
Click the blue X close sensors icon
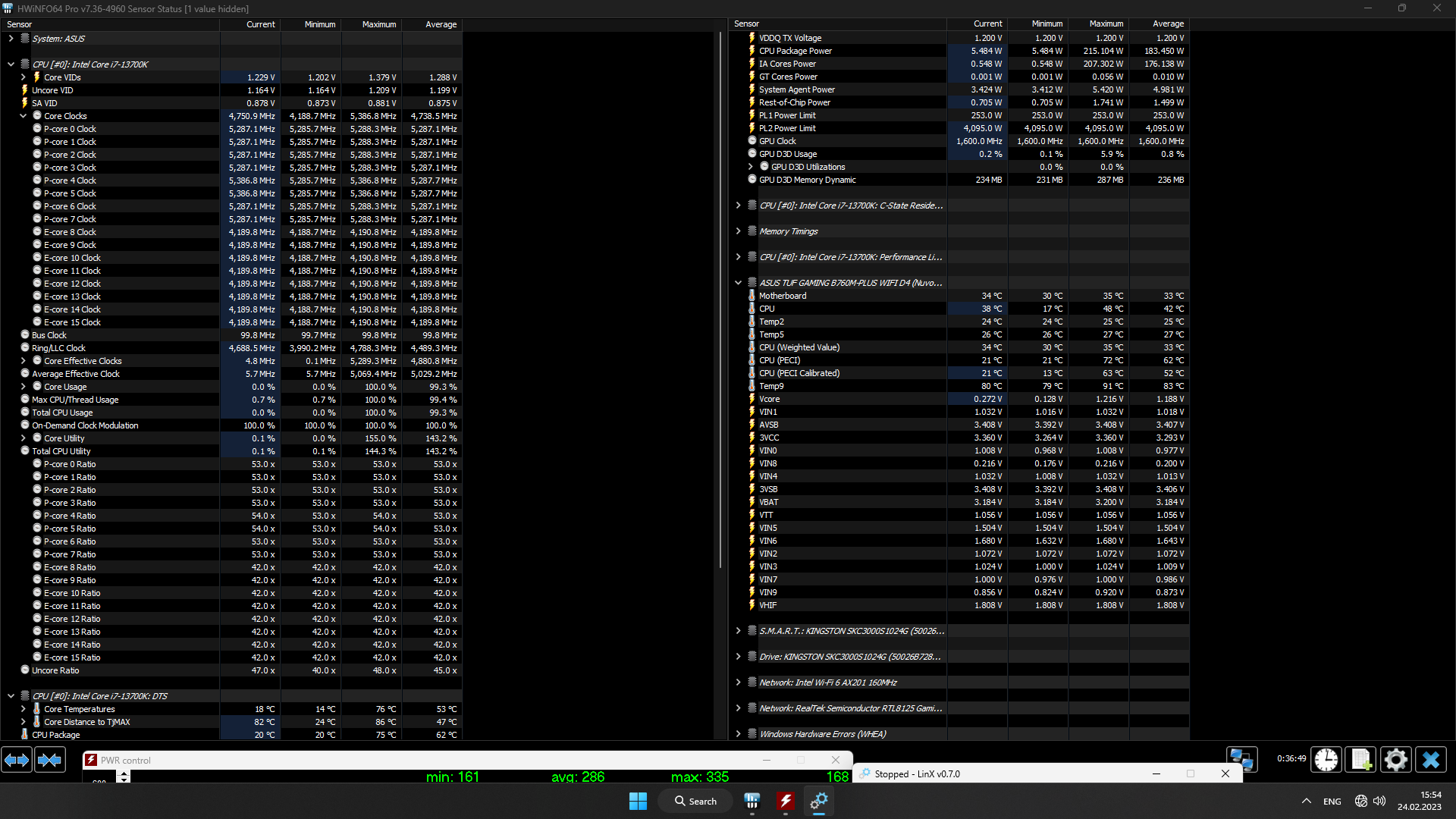coord(1431,759)
